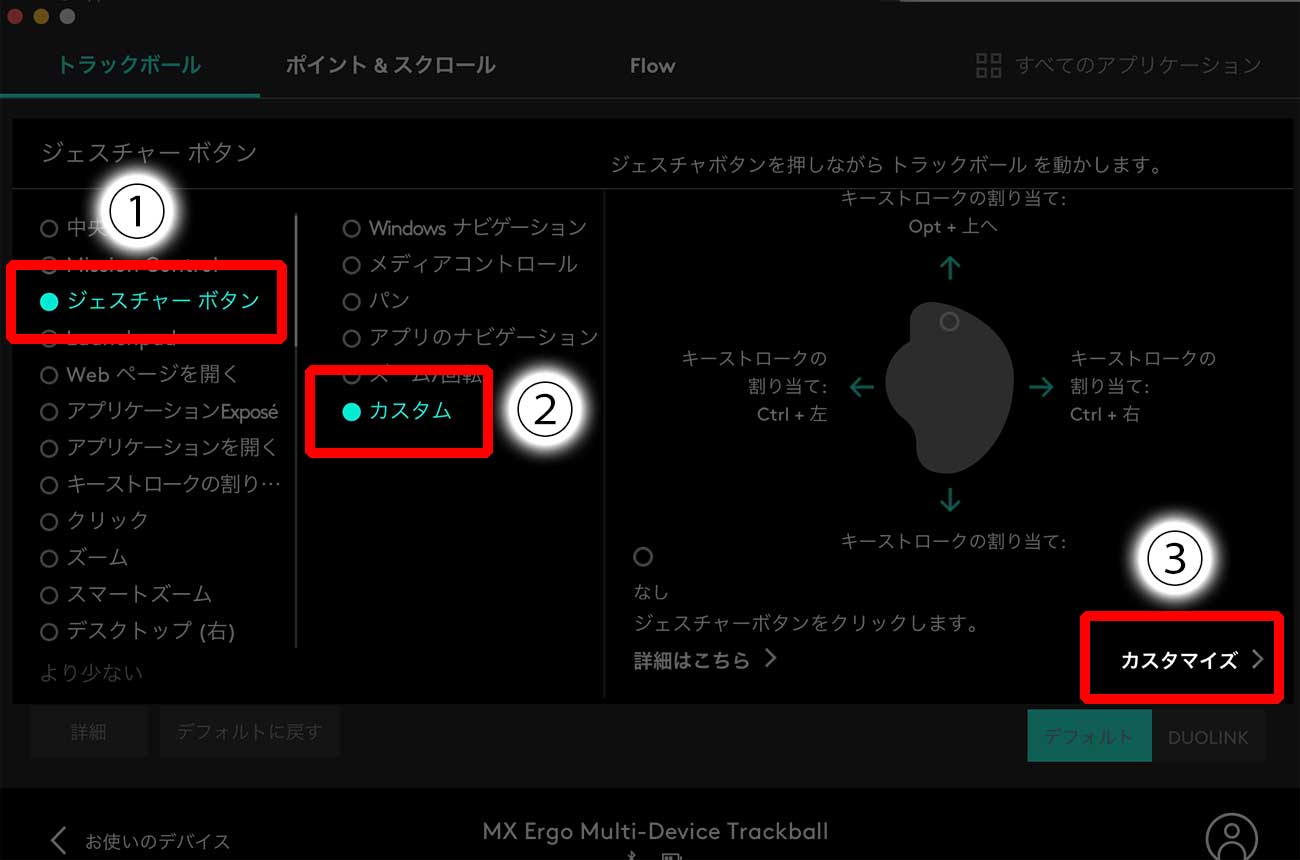Screen dimensions: 1300x860
Task: Open the Flow tab
Action: click(x=652, y=66)
